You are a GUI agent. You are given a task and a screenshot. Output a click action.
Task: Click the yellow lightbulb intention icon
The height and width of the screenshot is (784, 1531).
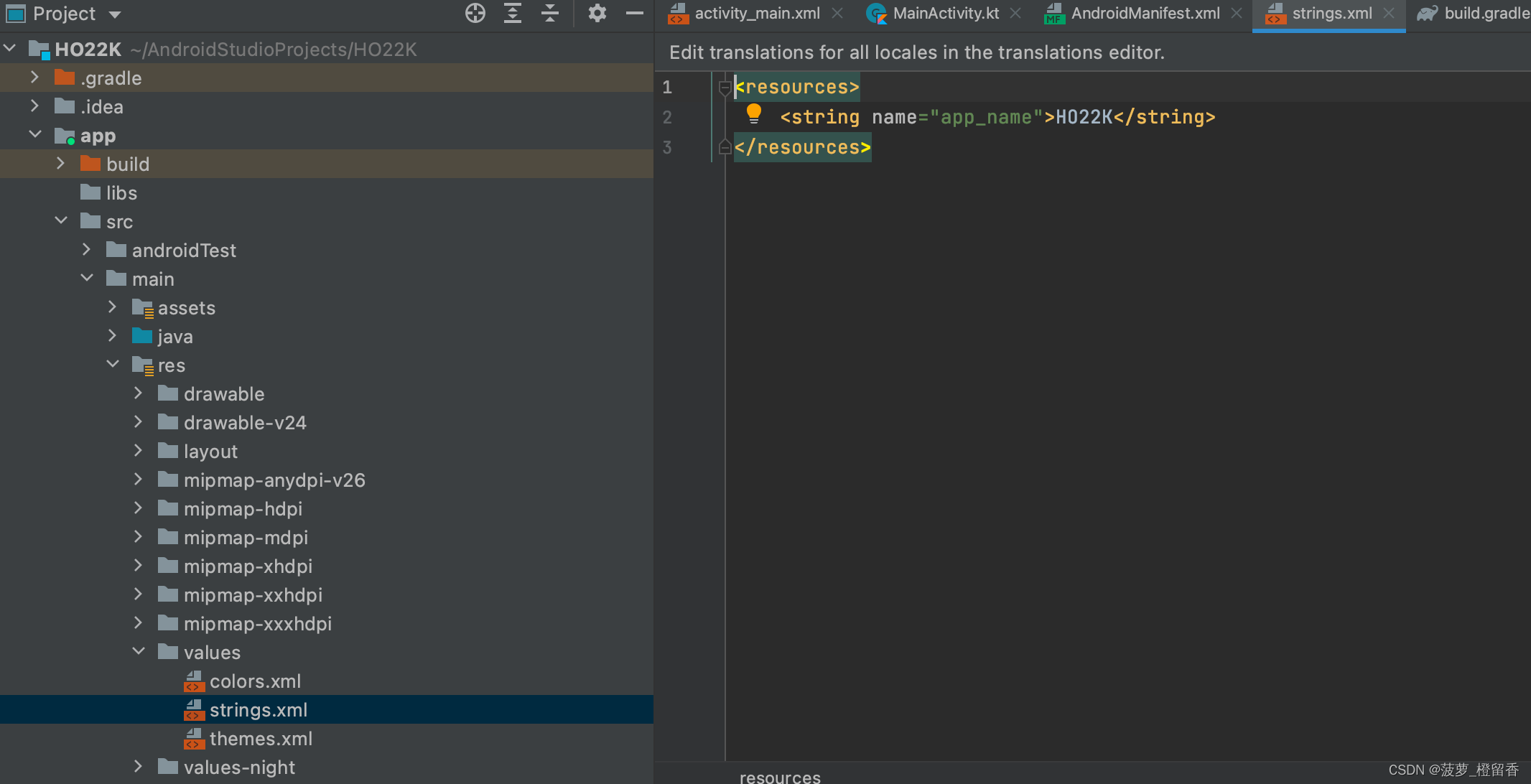[x=753, y=113]
